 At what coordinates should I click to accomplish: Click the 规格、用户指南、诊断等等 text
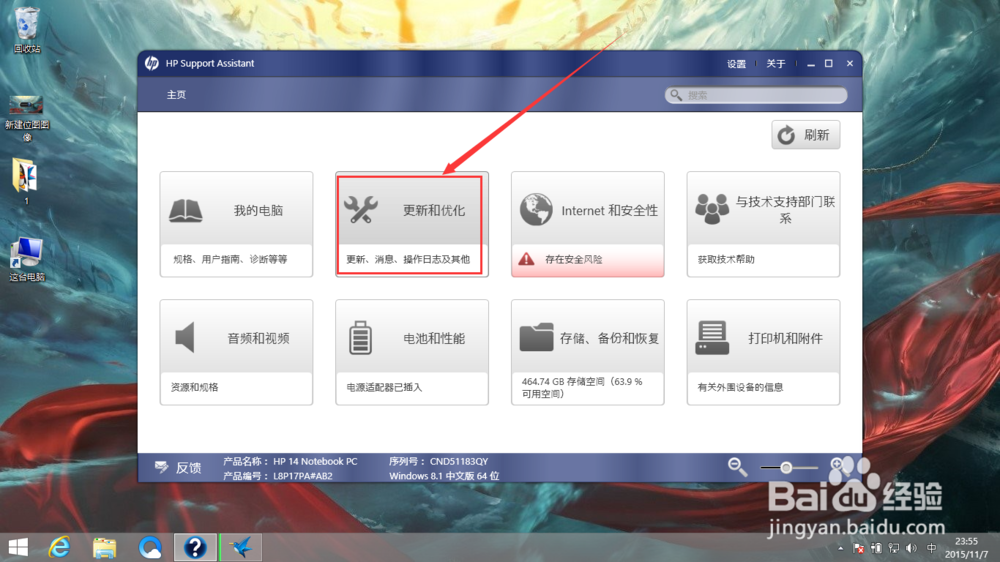pos(230,259)
